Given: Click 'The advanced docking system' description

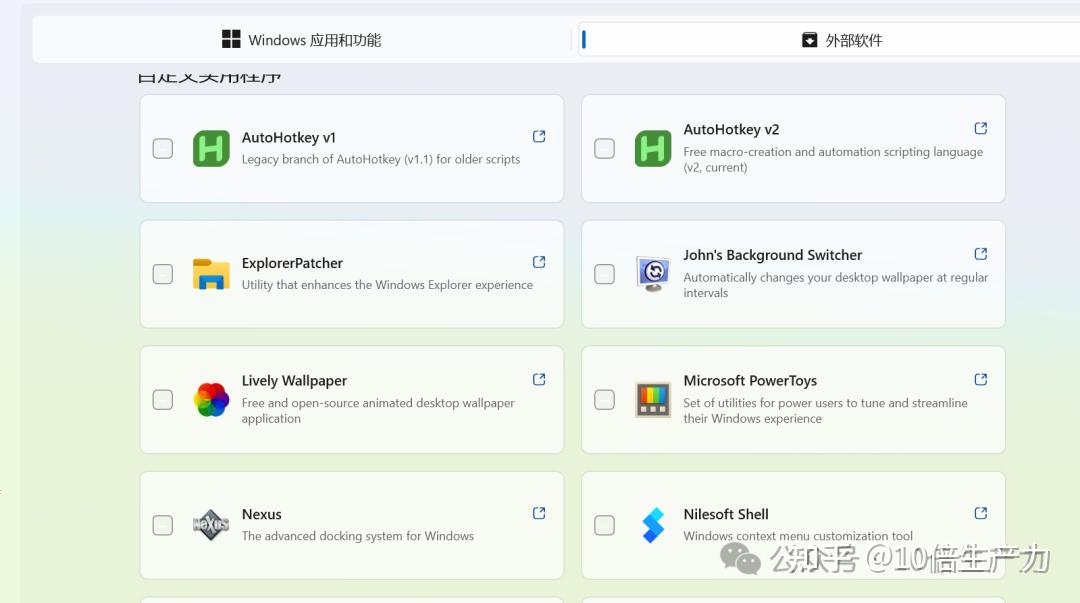Looking at the screenshot, I should tap(357, 535).
